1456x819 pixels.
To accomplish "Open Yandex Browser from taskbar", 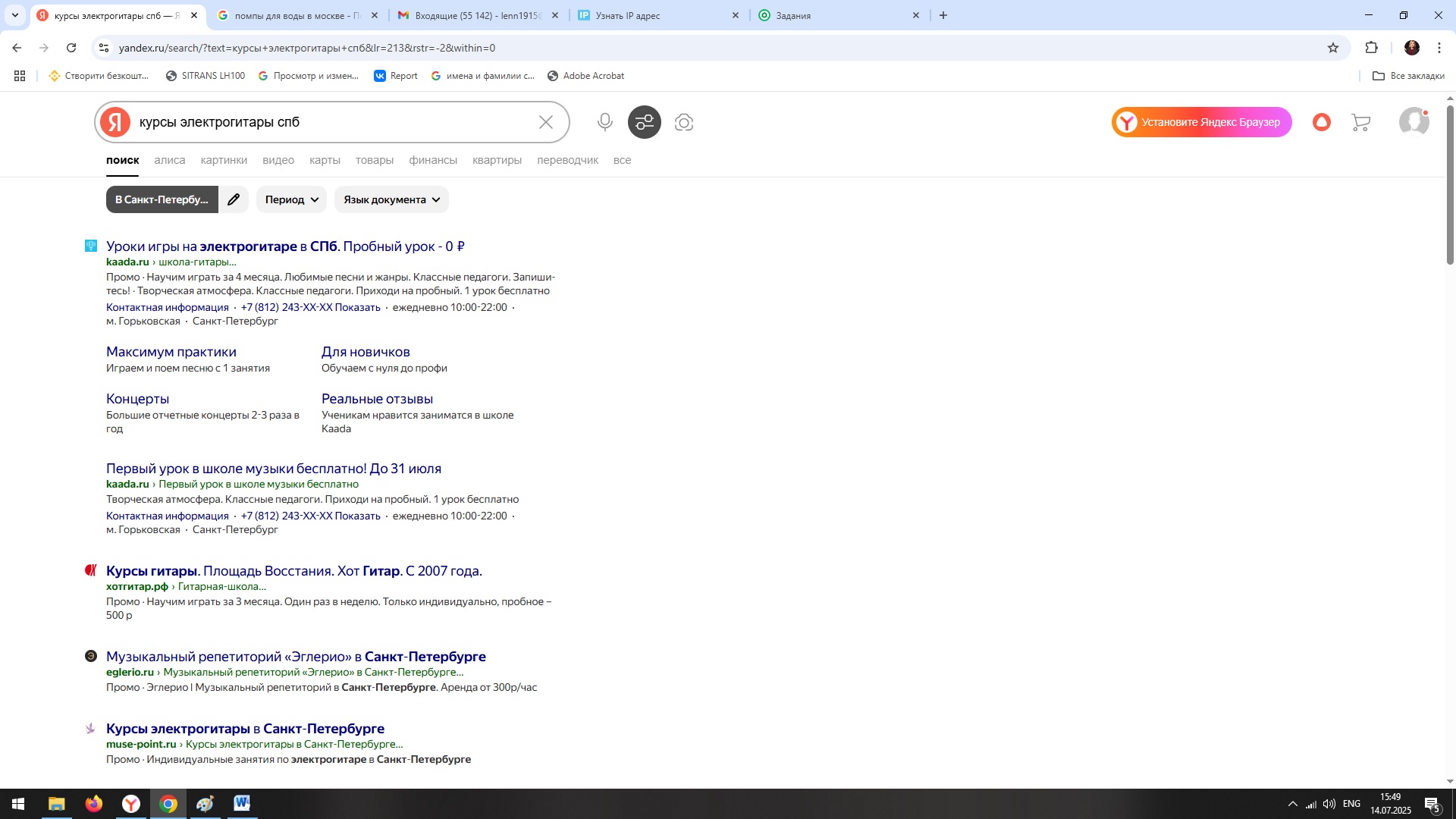I will click(131, 804).
